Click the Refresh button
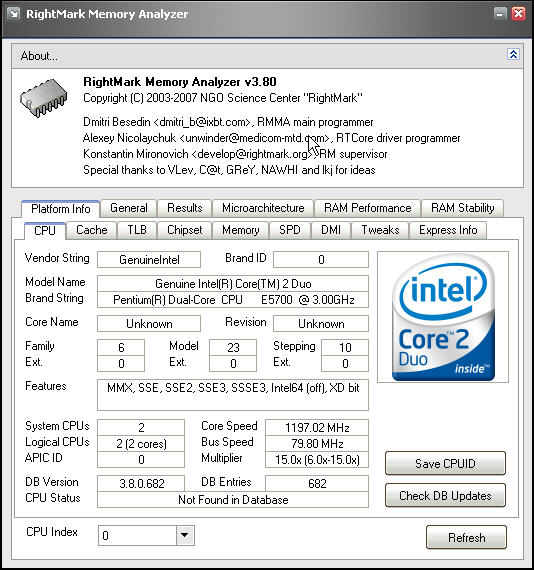This screenshot has width=534, height=570. click(466, 537)
